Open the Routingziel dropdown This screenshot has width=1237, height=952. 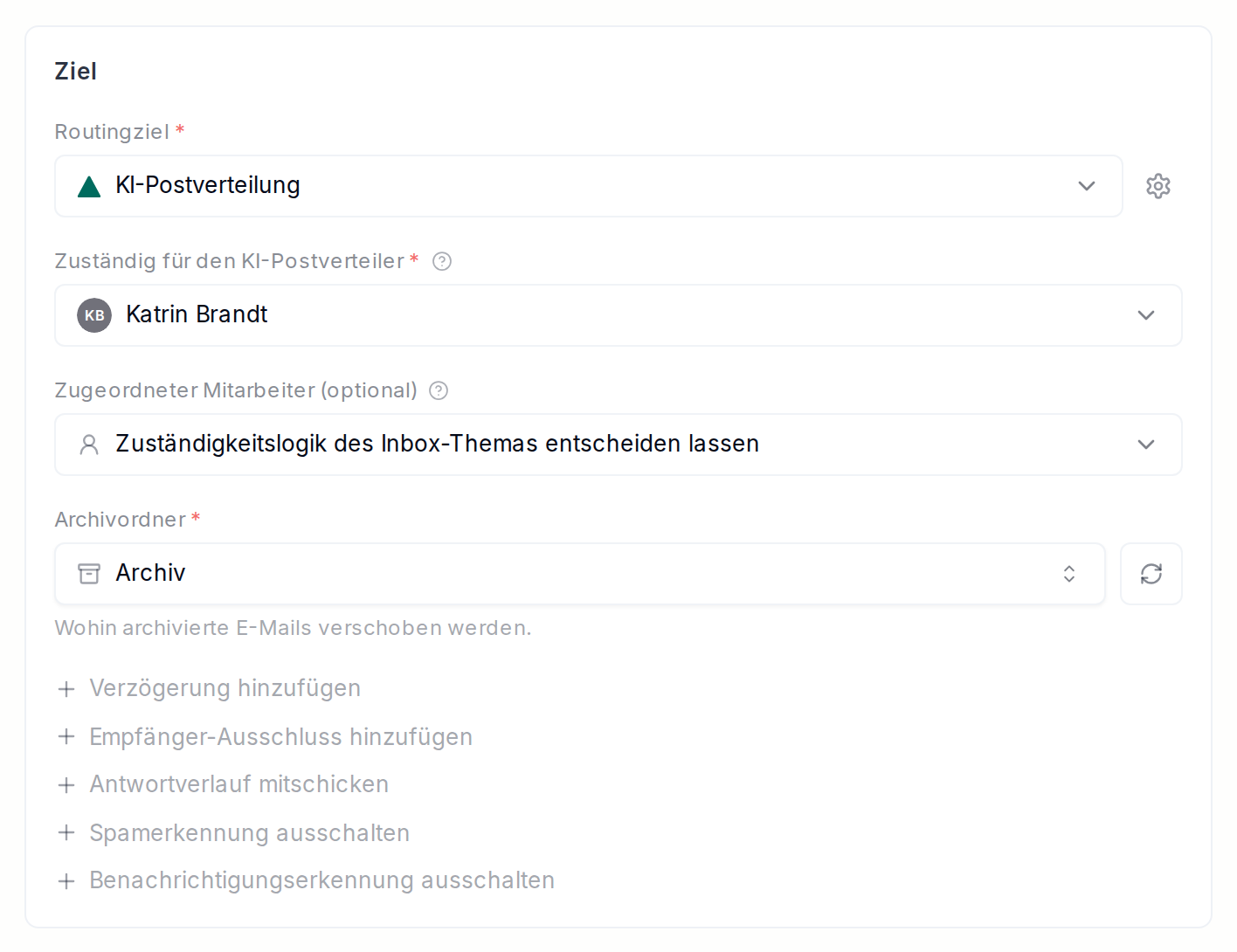point(588,186)
